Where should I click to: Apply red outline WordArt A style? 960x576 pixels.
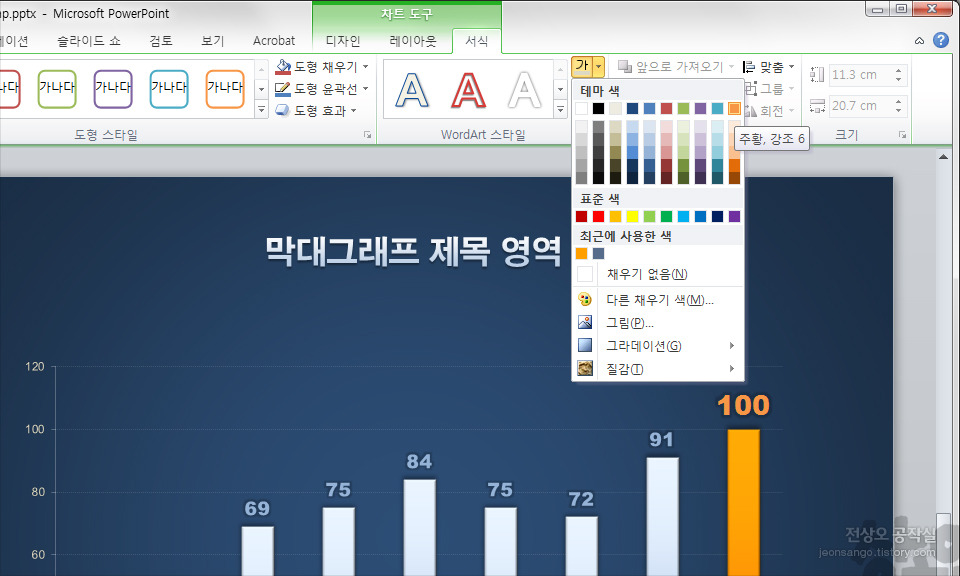click(468, 90)
